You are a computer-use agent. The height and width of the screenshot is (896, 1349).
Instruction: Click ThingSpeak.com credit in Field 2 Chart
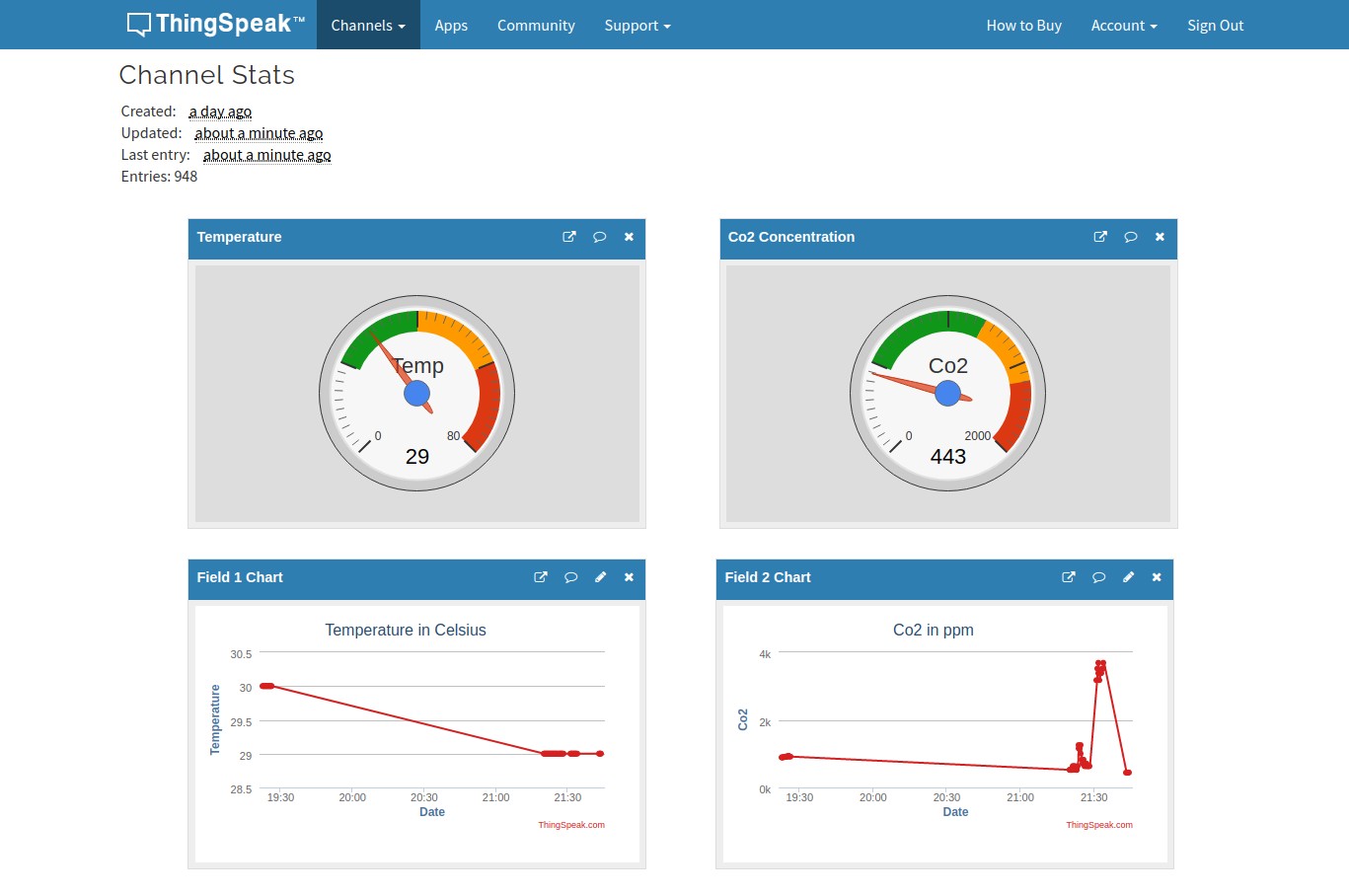click(1098, 825)
